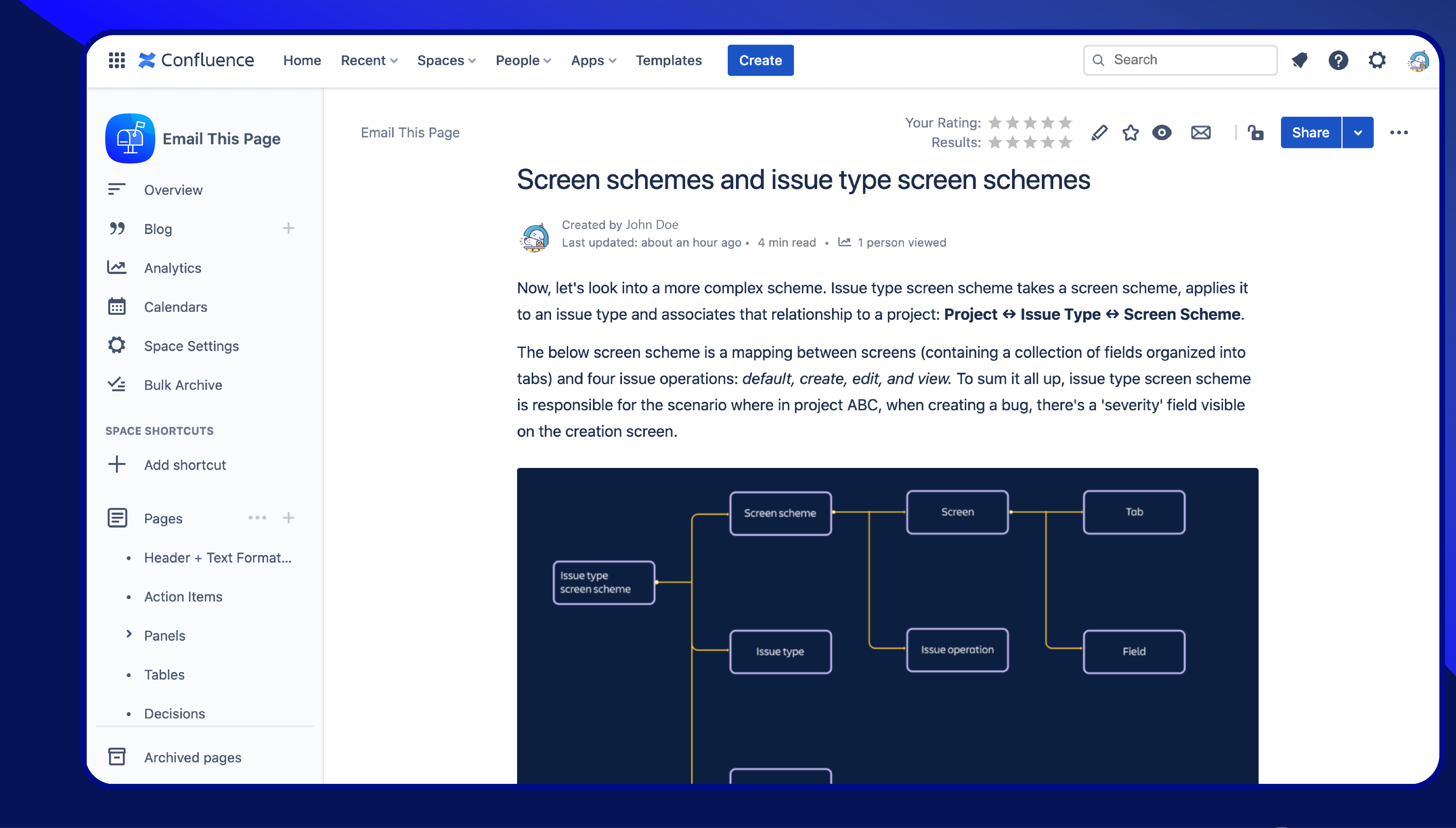Expand the Panels page tree item
Image resolution: width=1456 pixels, height=828 pixels.
pos(129,635)
